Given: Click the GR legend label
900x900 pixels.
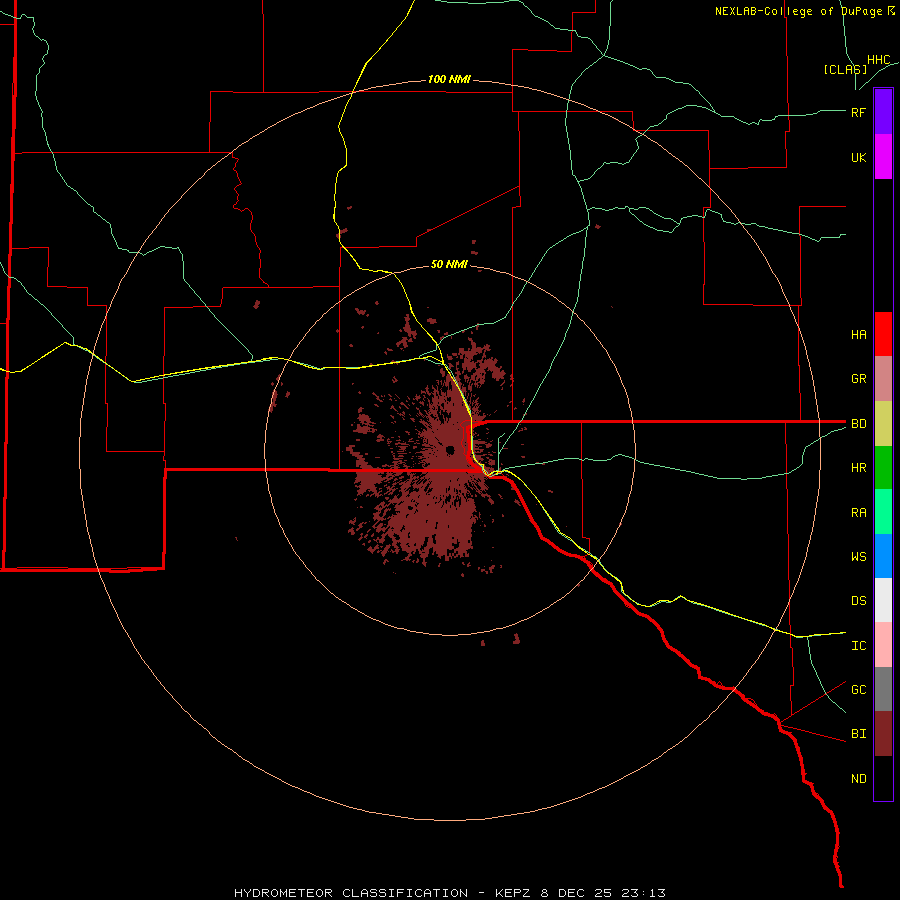Looking at the screenshot, I should coord(858,379).
